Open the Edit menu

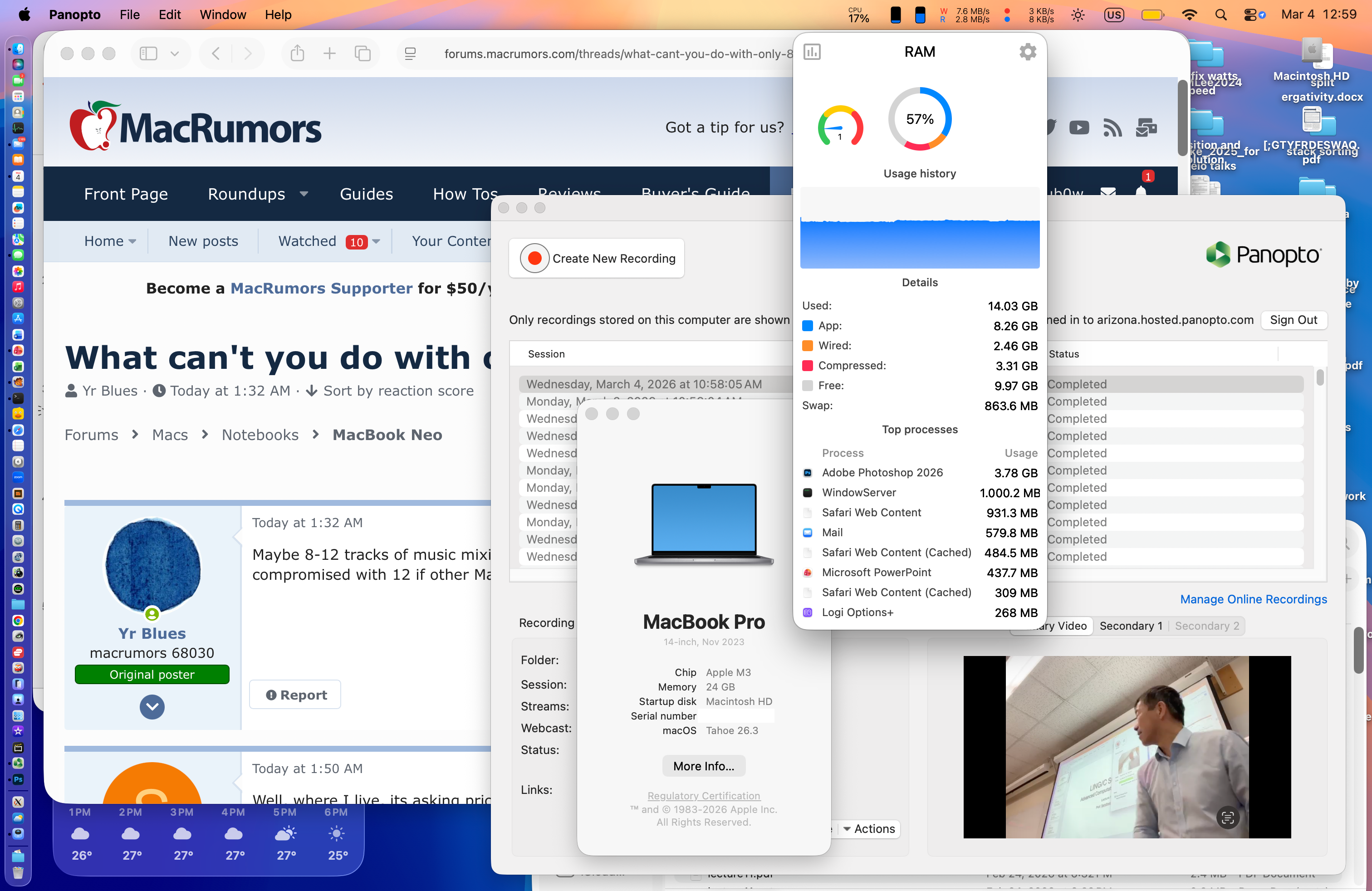pyautogui.click(x=170, y=15)
